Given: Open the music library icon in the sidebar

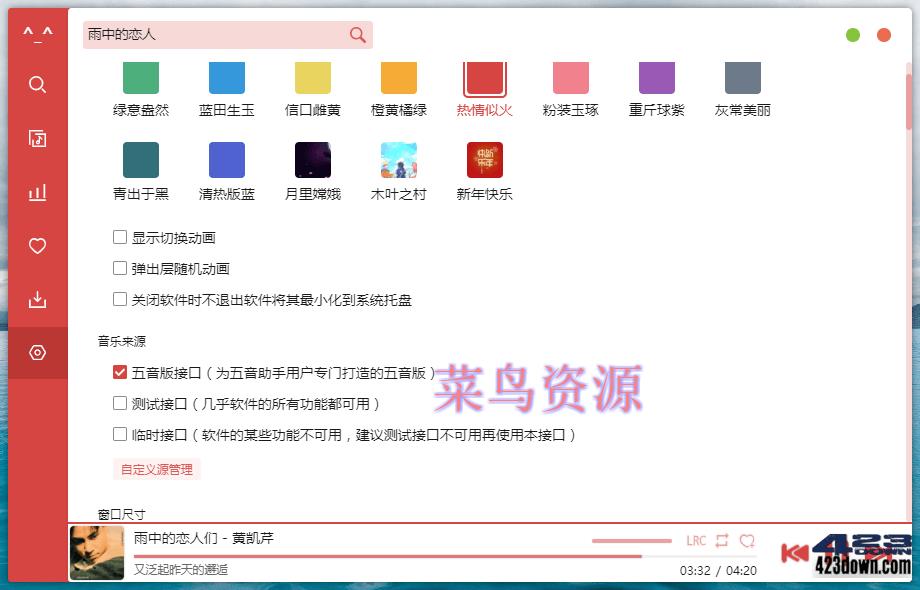Looking at the screenshot, I should tap(37, 138).
